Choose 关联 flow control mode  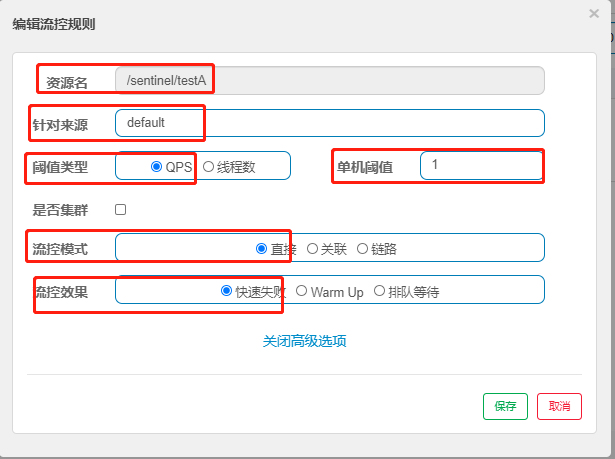312,249
